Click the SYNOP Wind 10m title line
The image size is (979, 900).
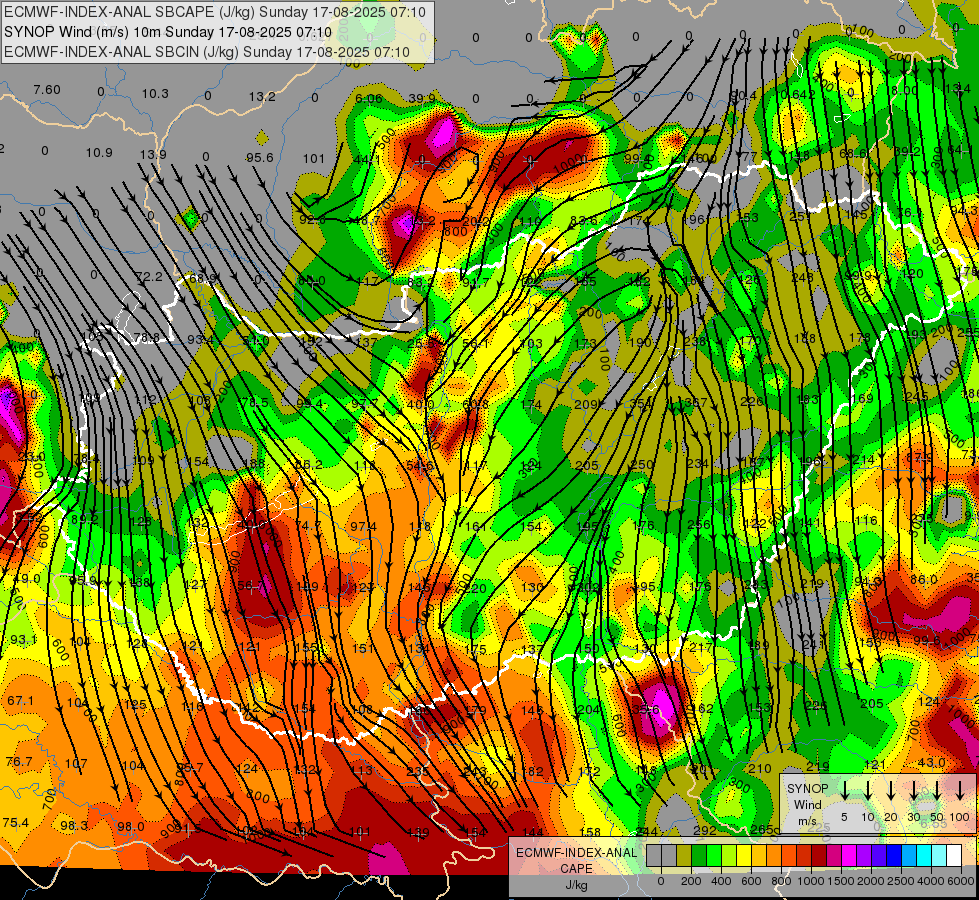tap(168, 32)
